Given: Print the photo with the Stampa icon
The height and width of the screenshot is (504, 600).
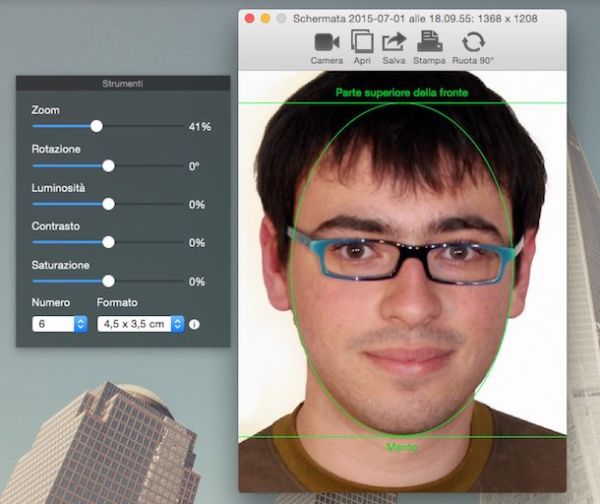Looking at the screenshot, I should [429, 42].
